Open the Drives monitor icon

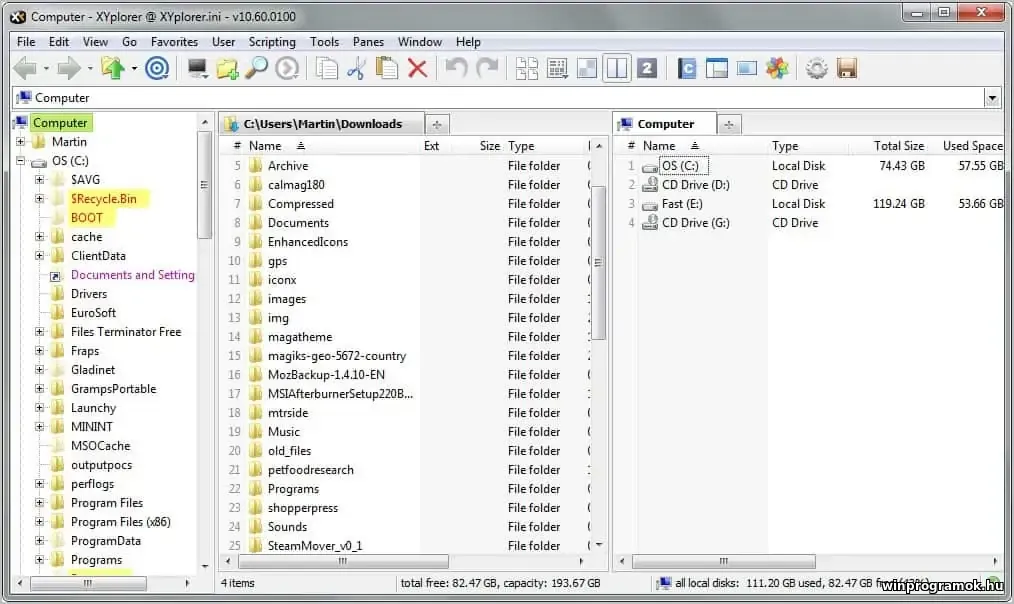[197, 68]
